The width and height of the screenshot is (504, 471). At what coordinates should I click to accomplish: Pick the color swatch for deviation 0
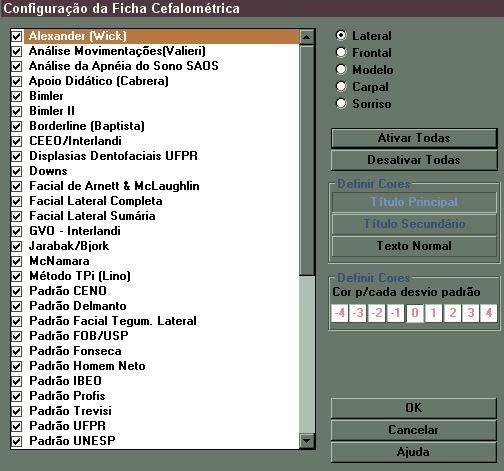point(415,313)
